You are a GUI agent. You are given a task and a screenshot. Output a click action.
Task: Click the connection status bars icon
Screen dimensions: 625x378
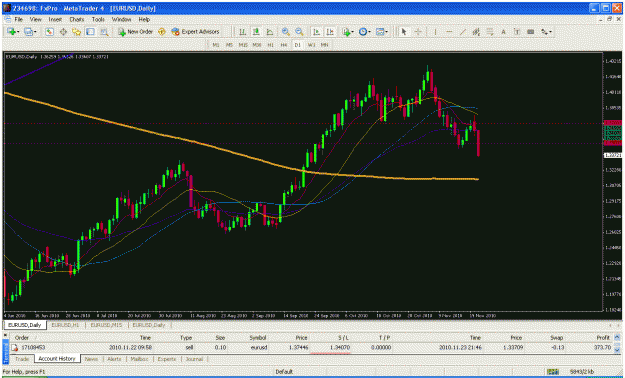552,372
